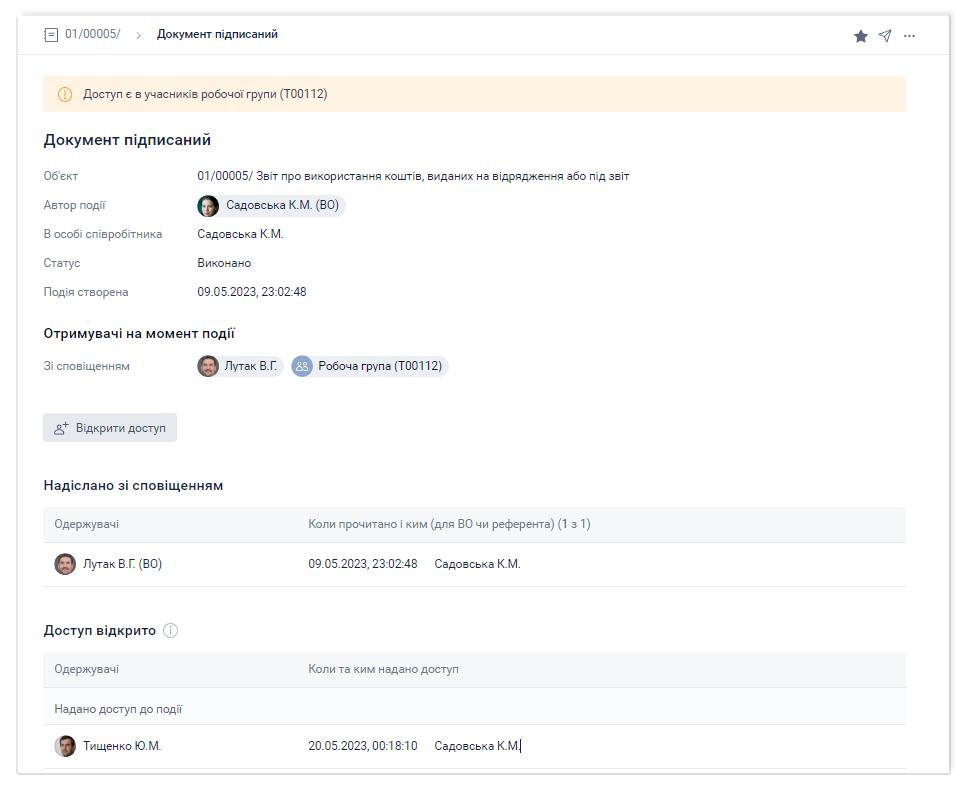The image size is (969, 795).
Task: Click Коли та ким надано доступ header
Action: 383,669
